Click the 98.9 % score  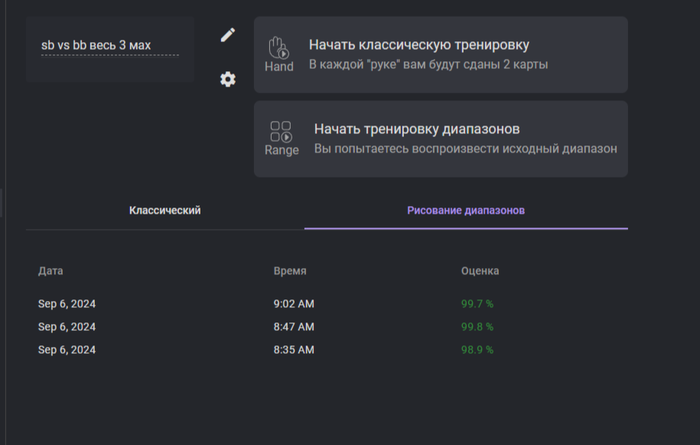click(477, 350)
